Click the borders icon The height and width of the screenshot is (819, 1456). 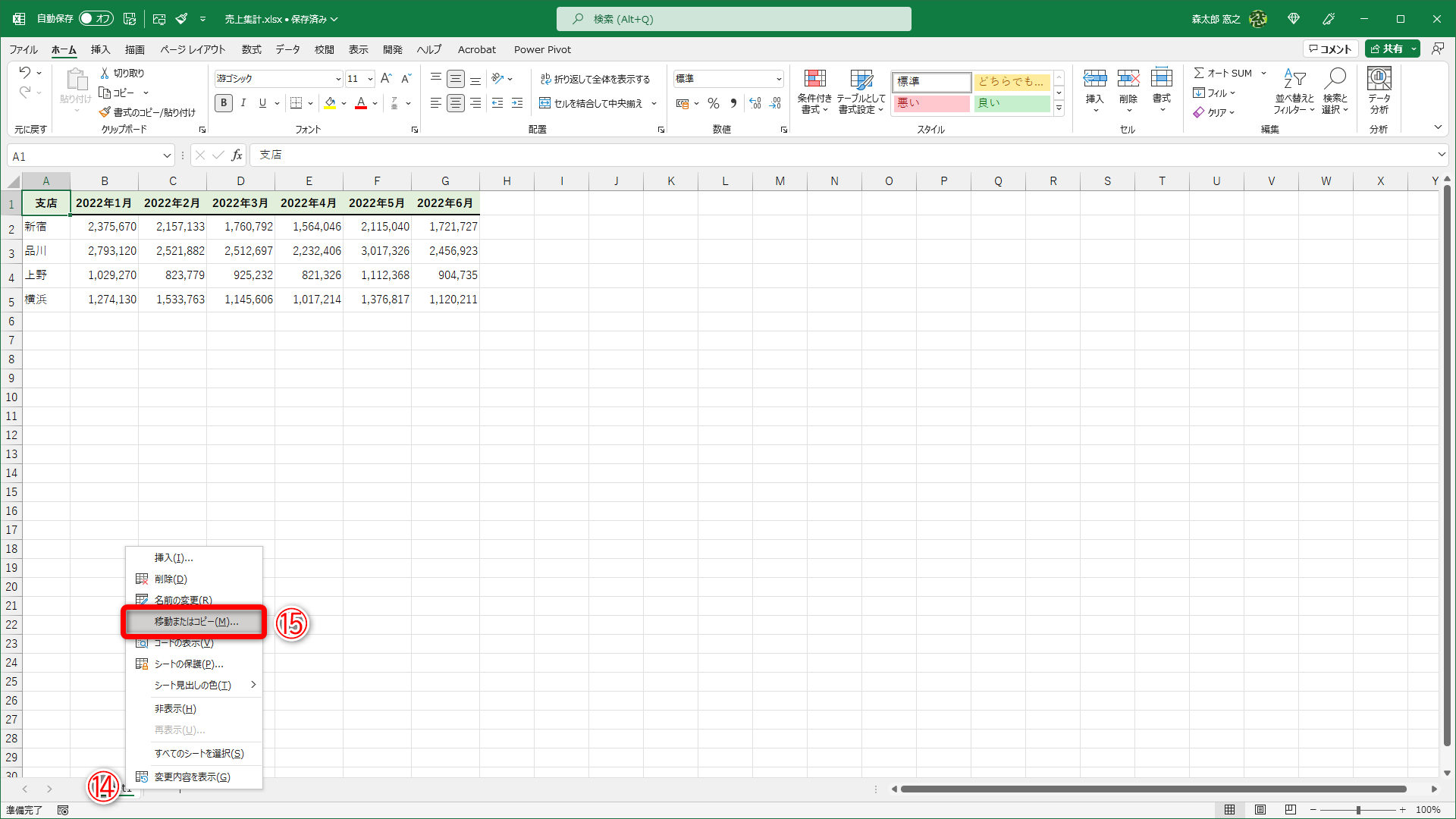(x=297, y=103)
